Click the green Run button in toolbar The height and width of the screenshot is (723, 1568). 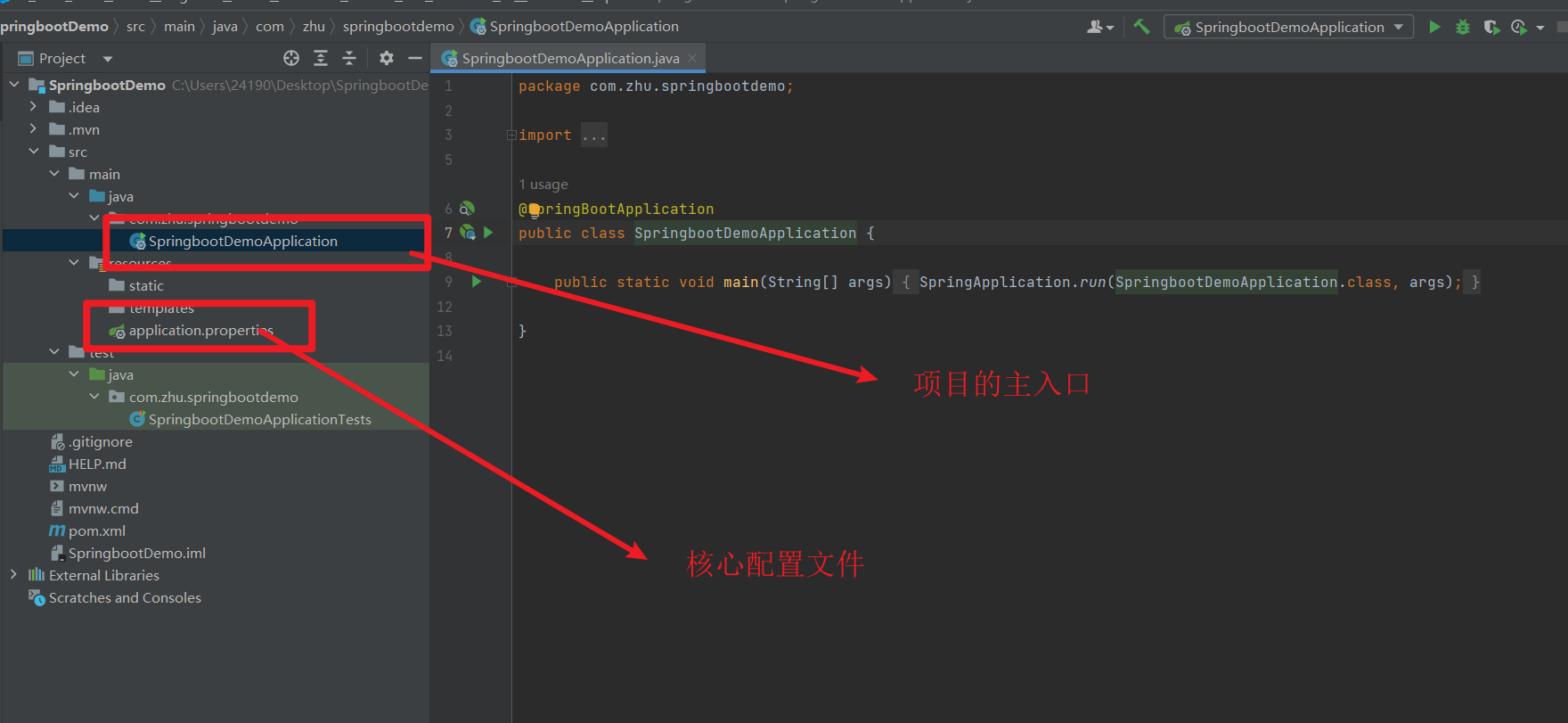pos(1434,27)
